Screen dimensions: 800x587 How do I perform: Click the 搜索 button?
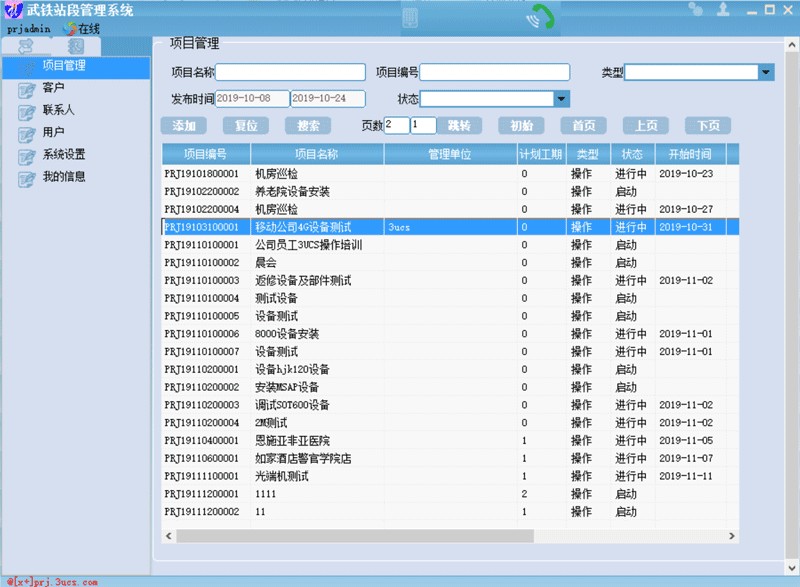(x=308, y=125)
